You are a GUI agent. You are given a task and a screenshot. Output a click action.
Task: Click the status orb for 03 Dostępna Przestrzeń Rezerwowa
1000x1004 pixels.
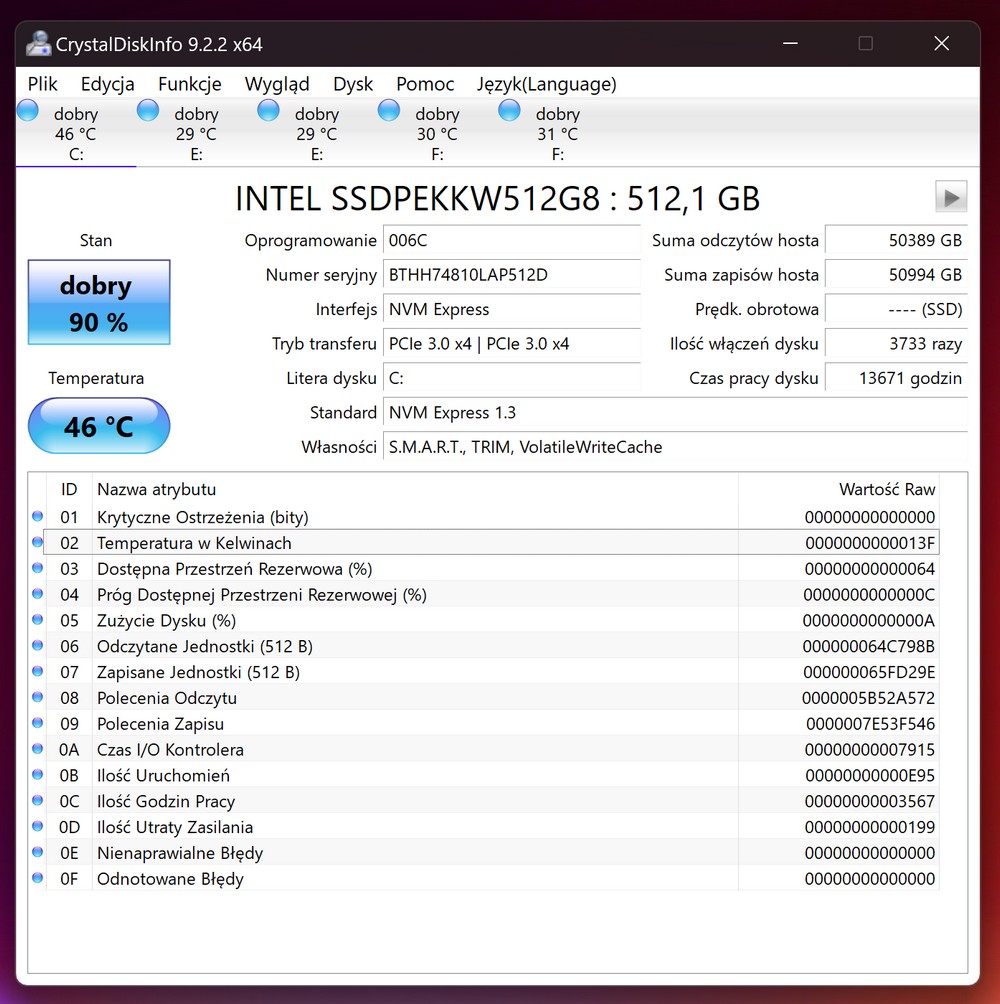(38, 568)
